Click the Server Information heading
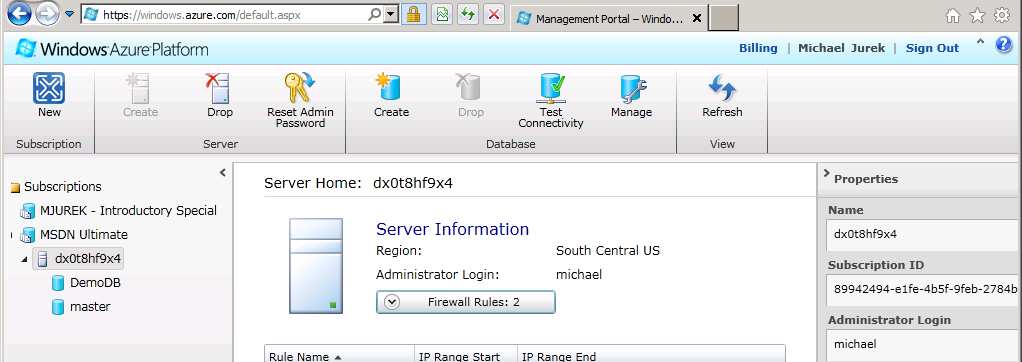1022x362 pixels. click(452, 229)
